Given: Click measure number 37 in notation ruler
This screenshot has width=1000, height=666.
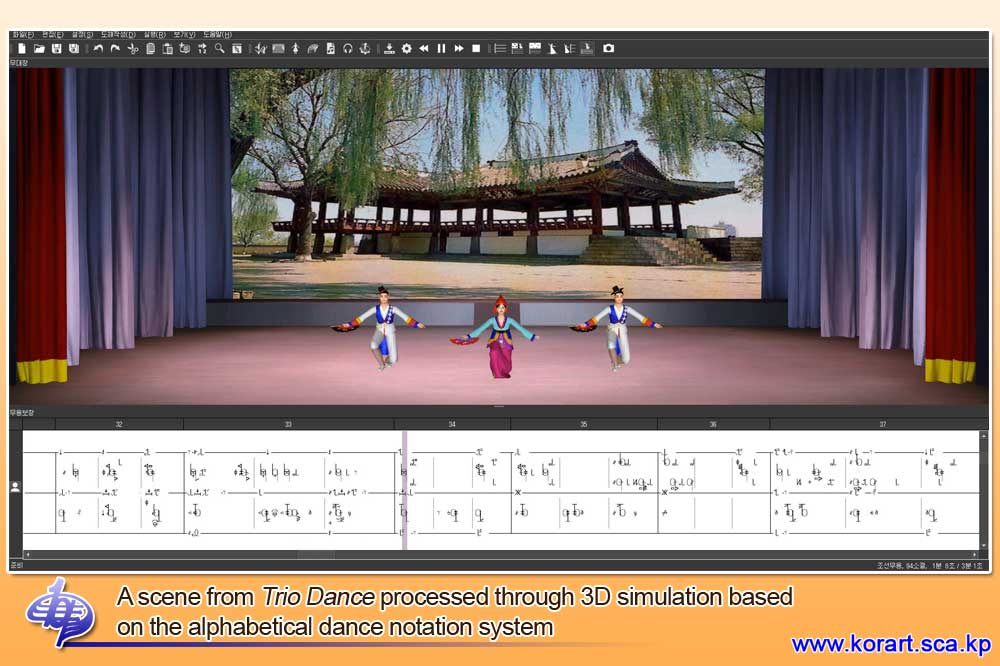Looking at the screenshot, I should (883, 424).
